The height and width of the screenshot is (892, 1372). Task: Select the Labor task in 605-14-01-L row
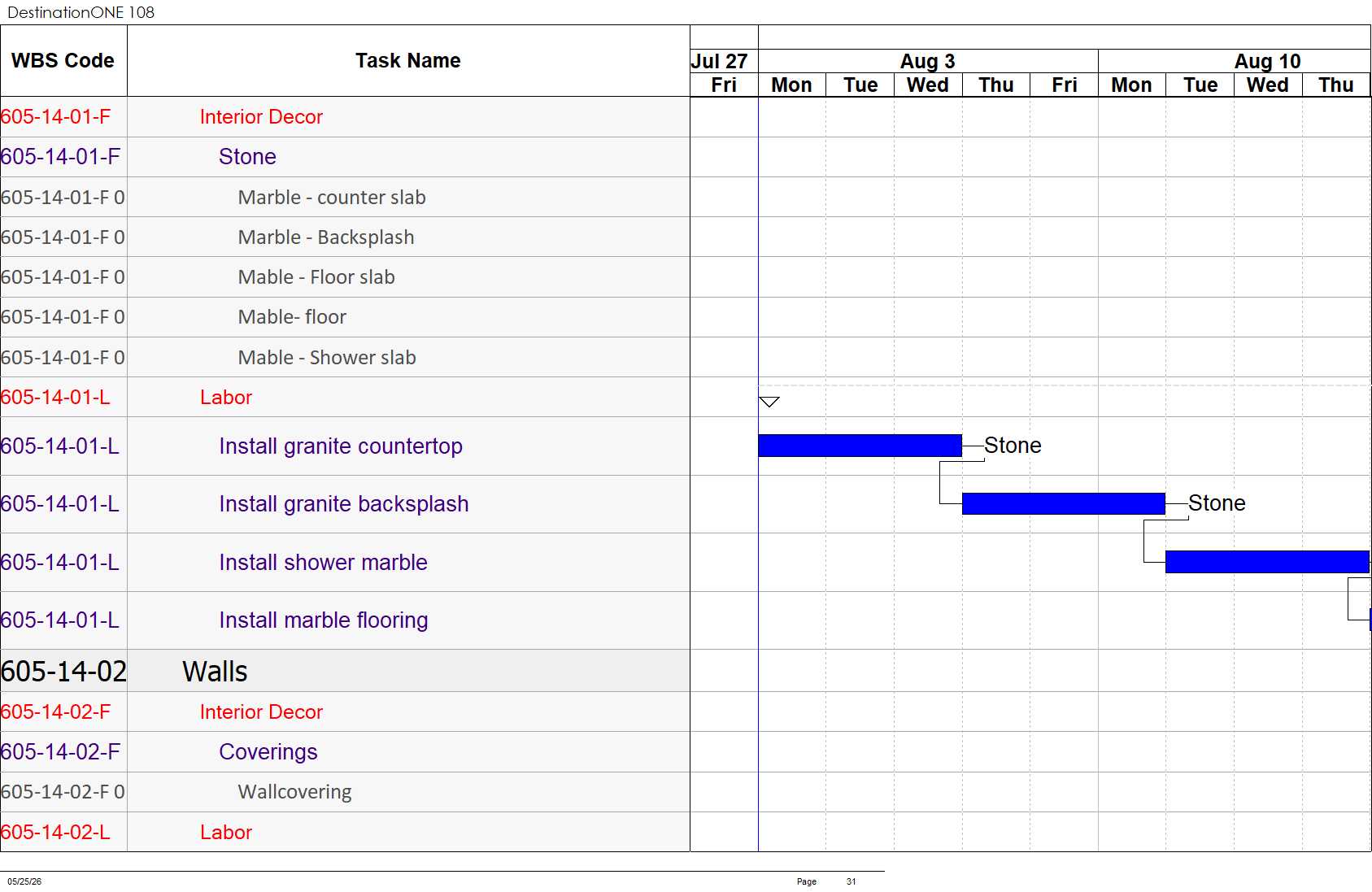pyautogui.click(x=226, y=398)
